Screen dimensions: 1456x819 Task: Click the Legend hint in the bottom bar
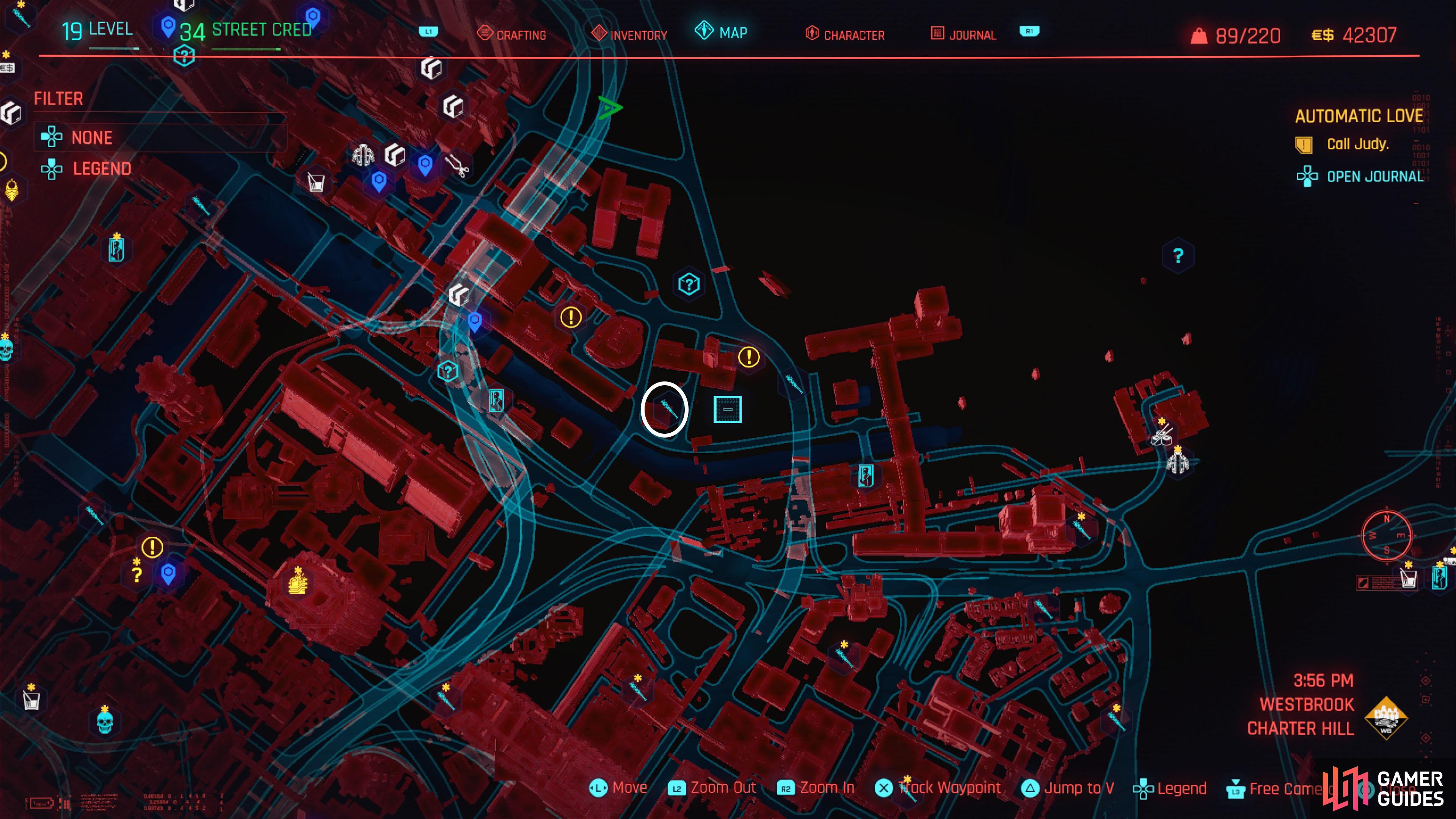pos(1169,789)
